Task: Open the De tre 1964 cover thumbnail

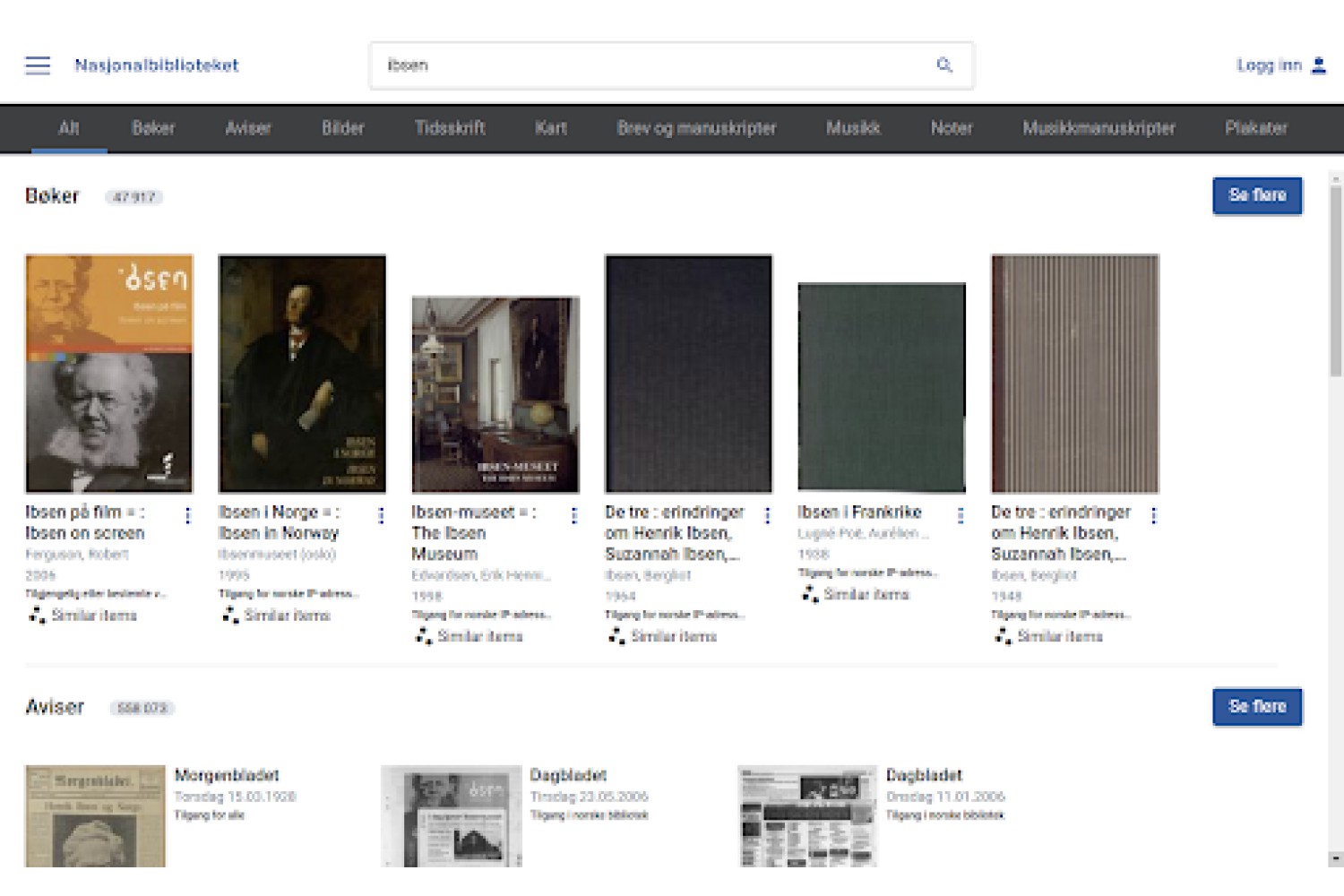Action: pyautogui.click(x=689, y=374)
